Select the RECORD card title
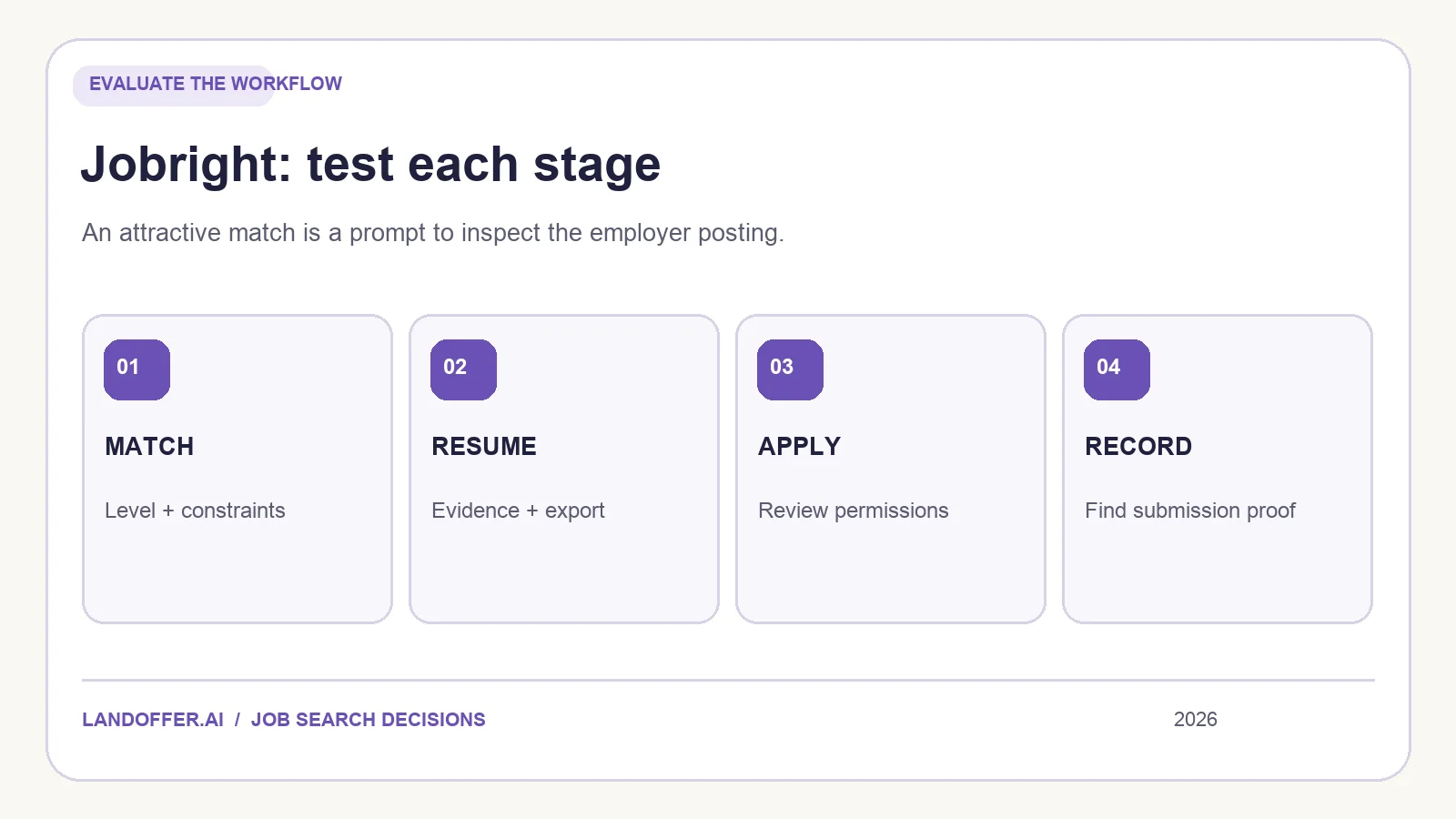This screenshot has height=819, width=1456. pos(1138,446)
